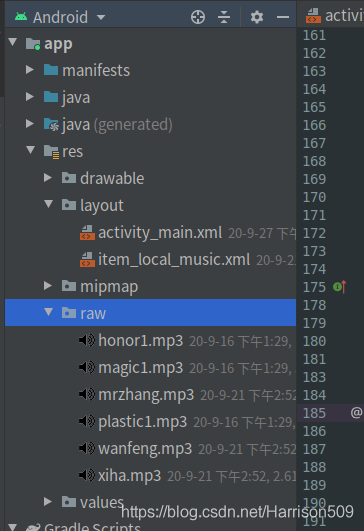Click the xiha.mp3 audio icon
The width and height of the screenshot is (364, 531).
point(87,475)
